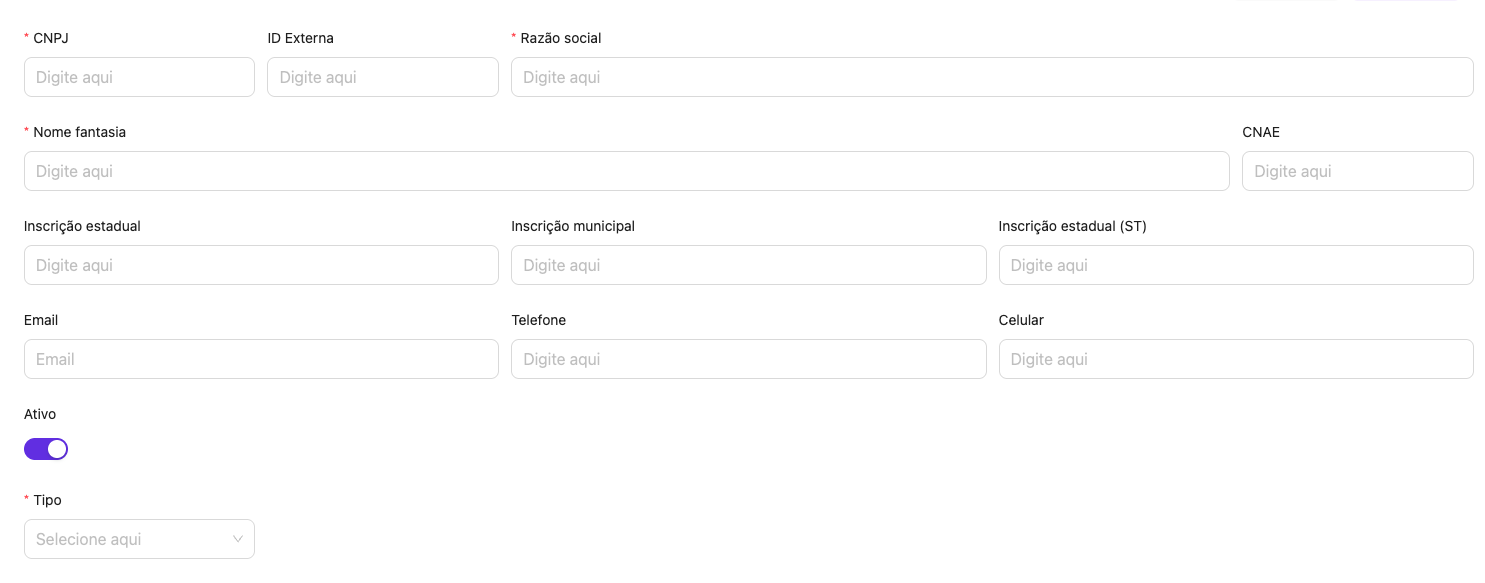Click the 'Inscrição municipal' label text
The width and height of the screenshot is (1485, 583).
(x=573, y=226)
